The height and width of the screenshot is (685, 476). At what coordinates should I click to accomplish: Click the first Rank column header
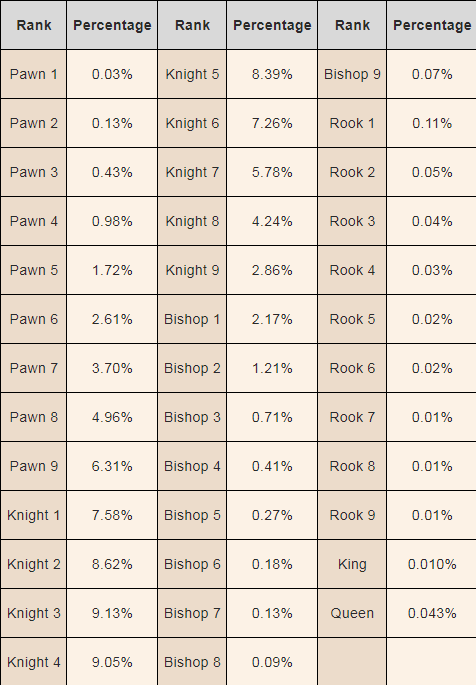tap(34, 25)
